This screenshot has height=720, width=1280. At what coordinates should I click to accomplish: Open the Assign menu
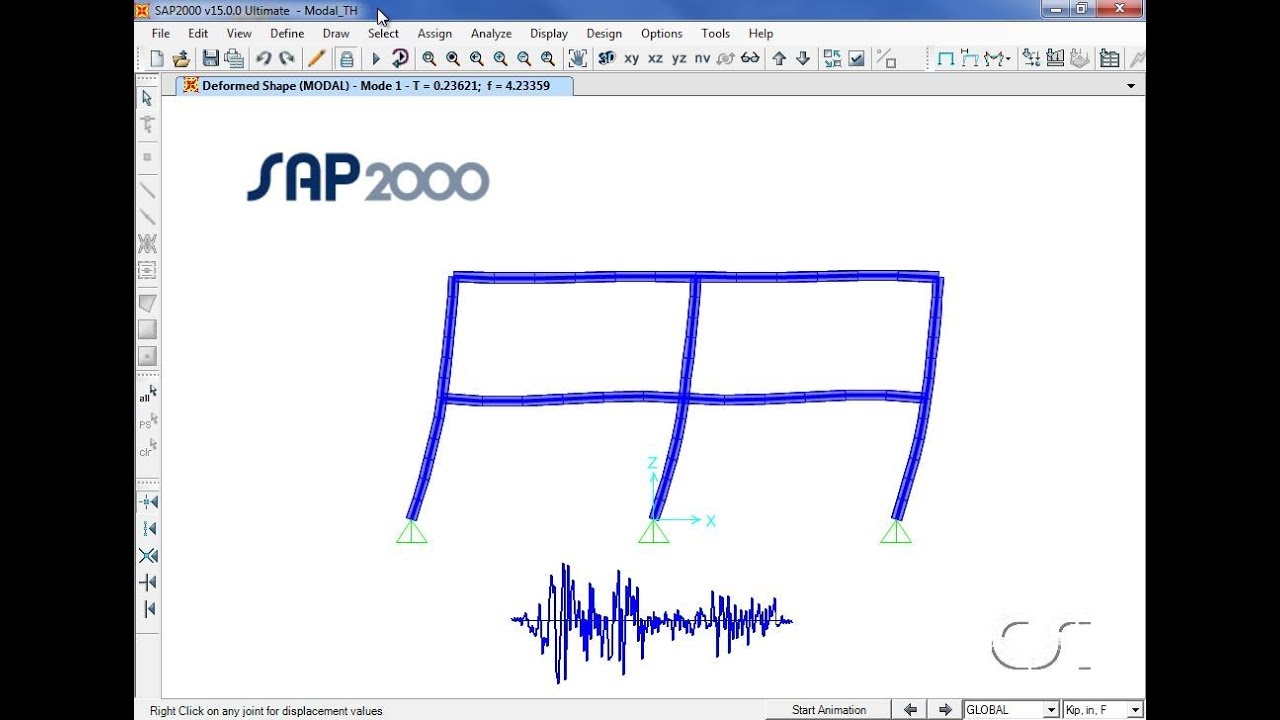coord(435,33)
